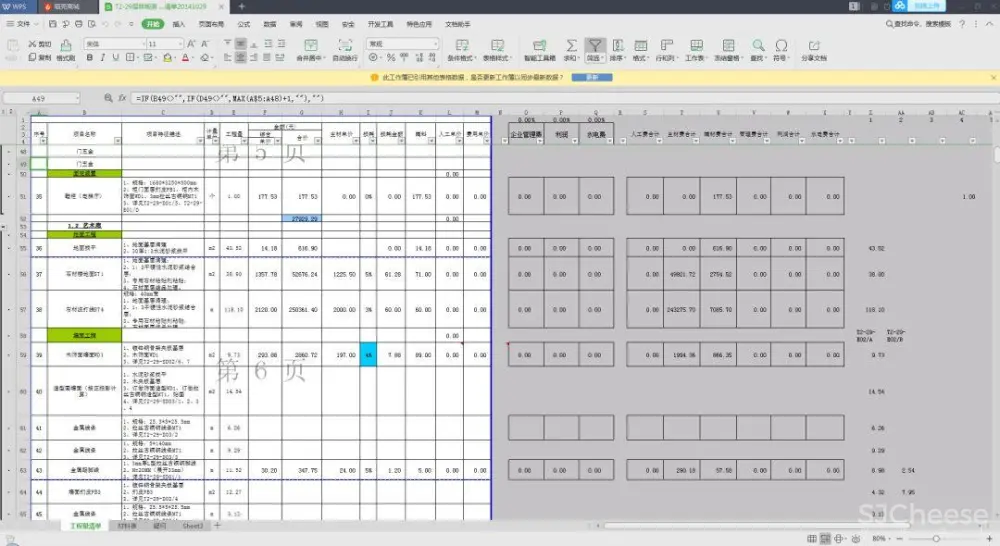Screen dimensions: 1000x546
Task: Click the Share Document (分享文档) icon
Action: [813, 46]
